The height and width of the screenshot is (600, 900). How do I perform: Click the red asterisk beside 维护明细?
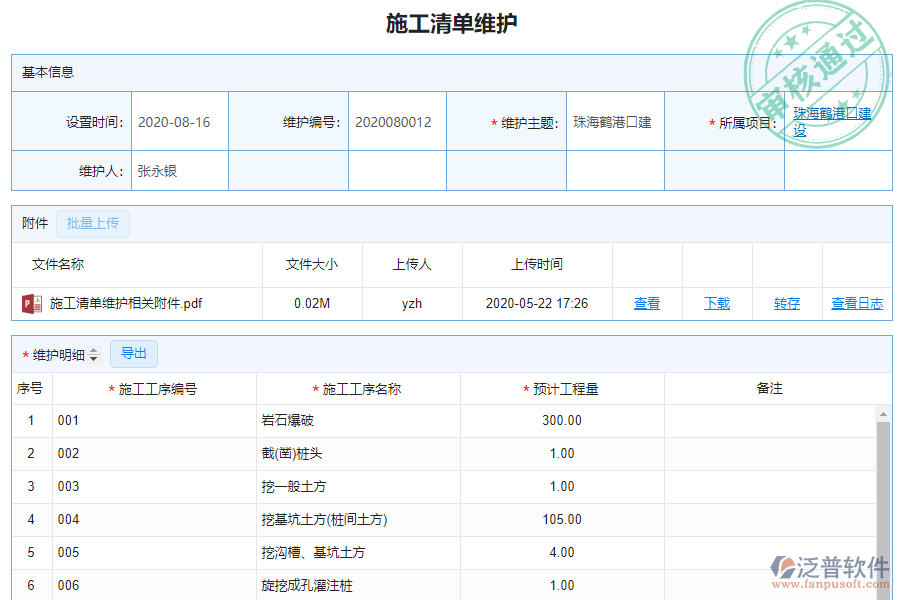pyautogui.click(x=27, y=353)
